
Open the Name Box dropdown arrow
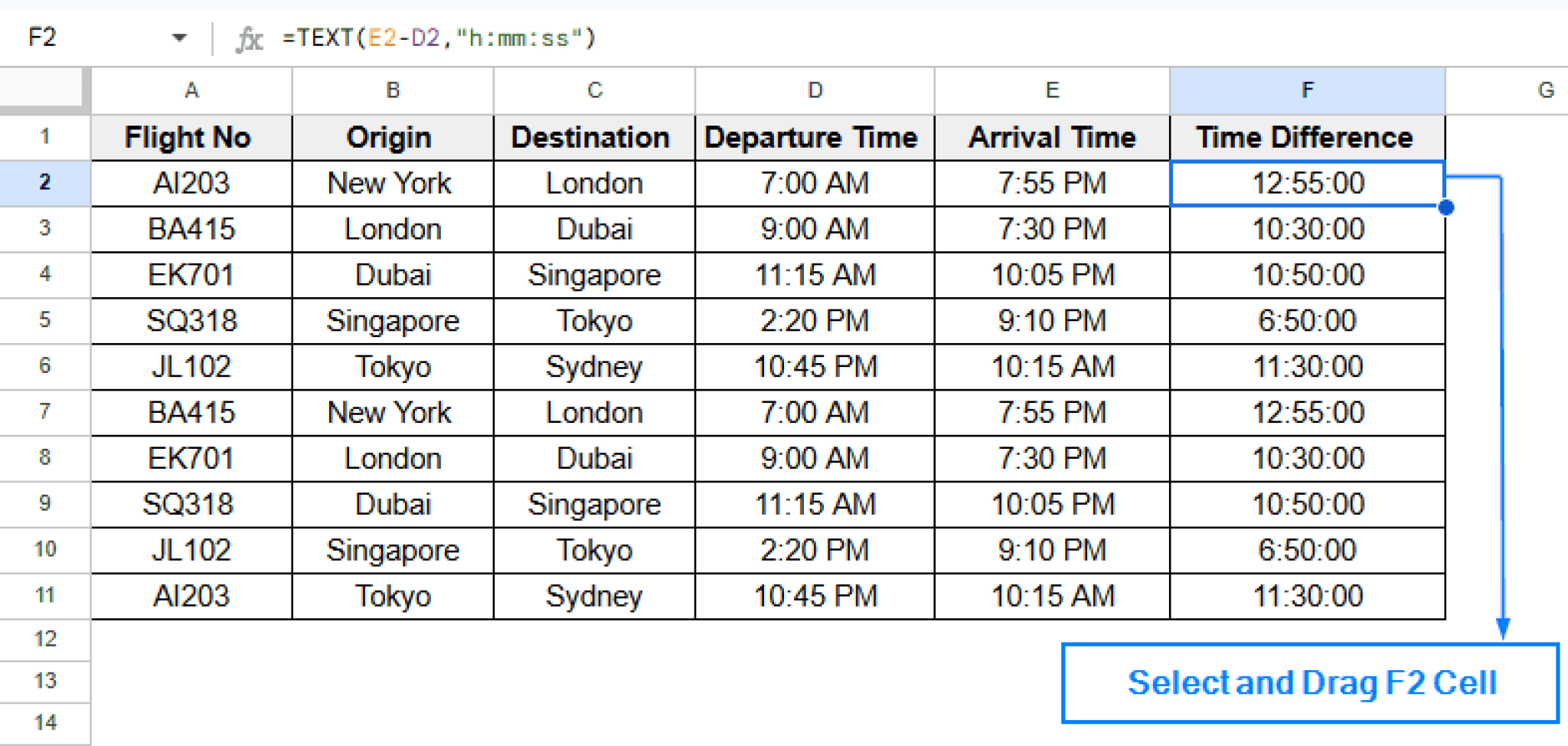point(181,37)
